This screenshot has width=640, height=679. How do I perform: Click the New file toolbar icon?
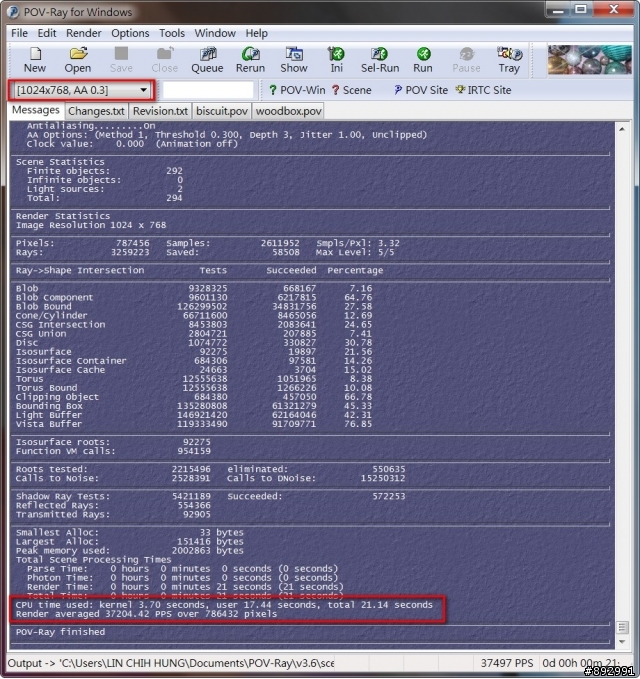(35, 60)
